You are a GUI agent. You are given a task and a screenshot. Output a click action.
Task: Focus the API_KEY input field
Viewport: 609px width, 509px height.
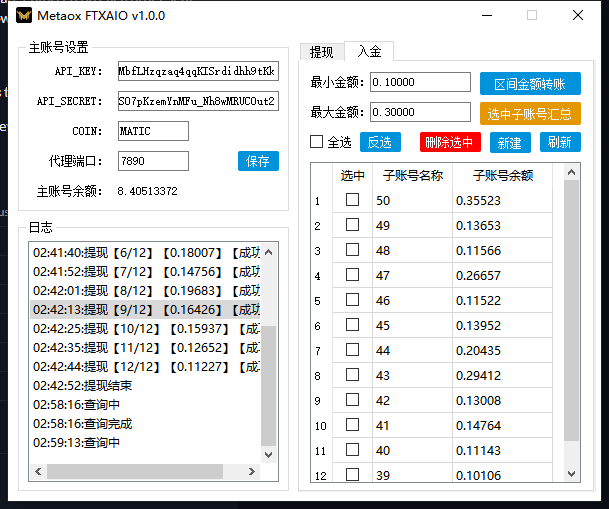[x=197, y=72]
